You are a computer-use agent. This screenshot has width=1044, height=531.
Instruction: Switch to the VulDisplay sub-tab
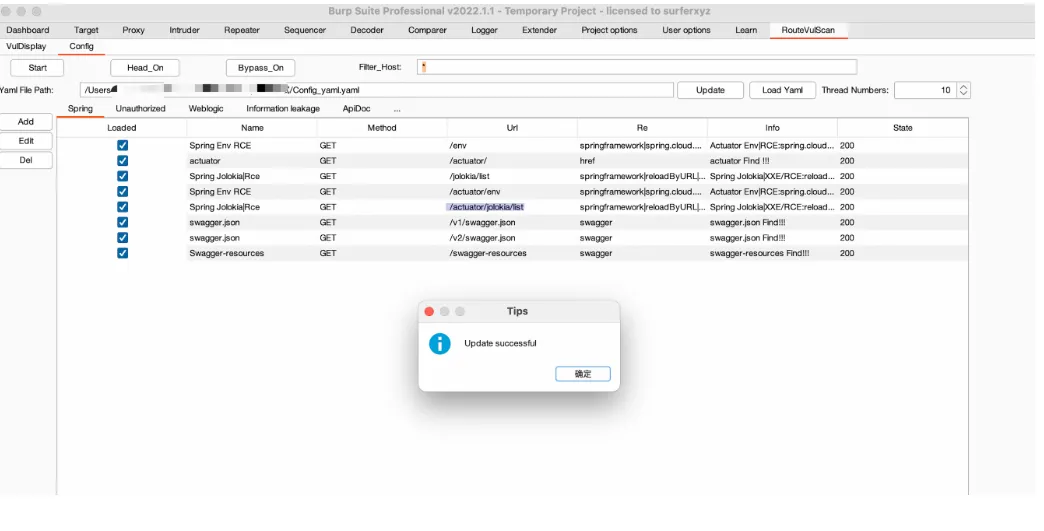pos(26,47)
